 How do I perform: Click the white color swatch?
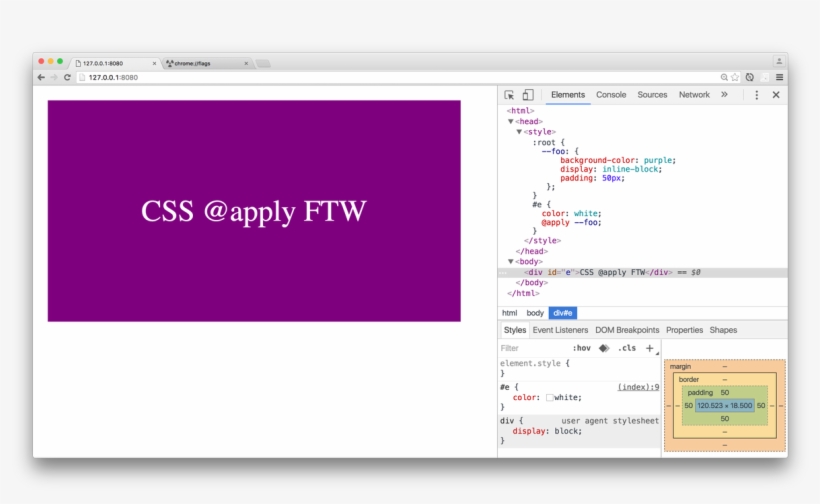coord(550,397)
